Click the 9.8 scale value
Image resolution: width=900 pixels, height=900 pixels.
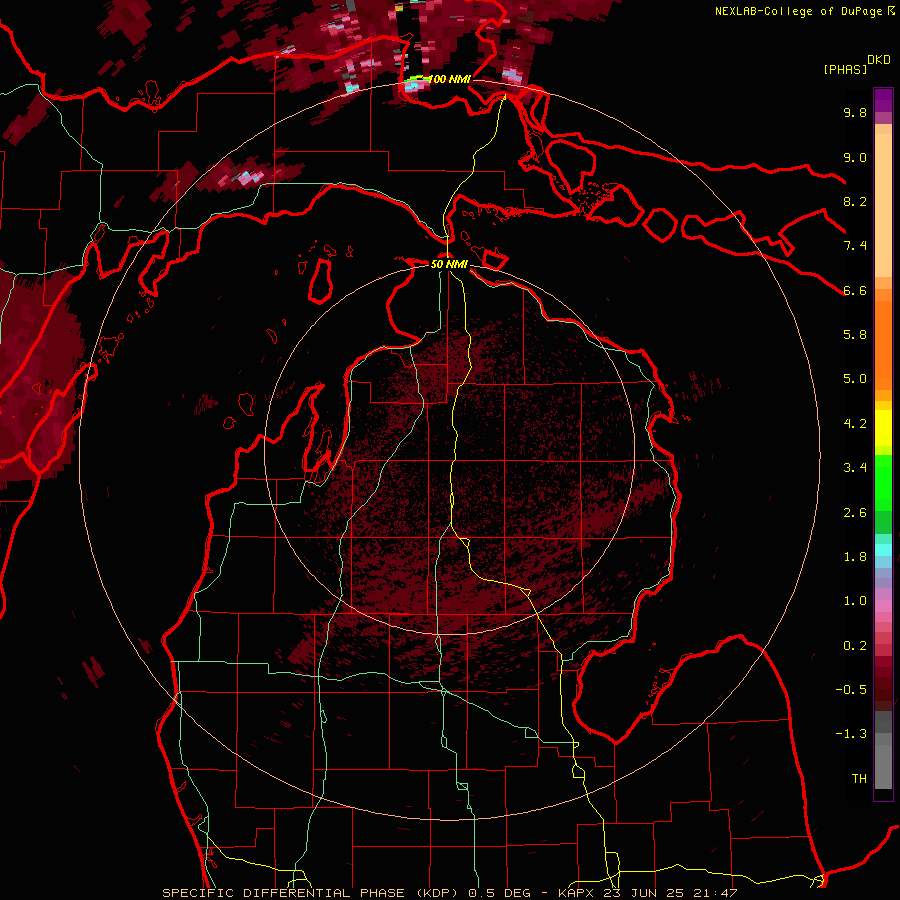[x=855, y=112]
